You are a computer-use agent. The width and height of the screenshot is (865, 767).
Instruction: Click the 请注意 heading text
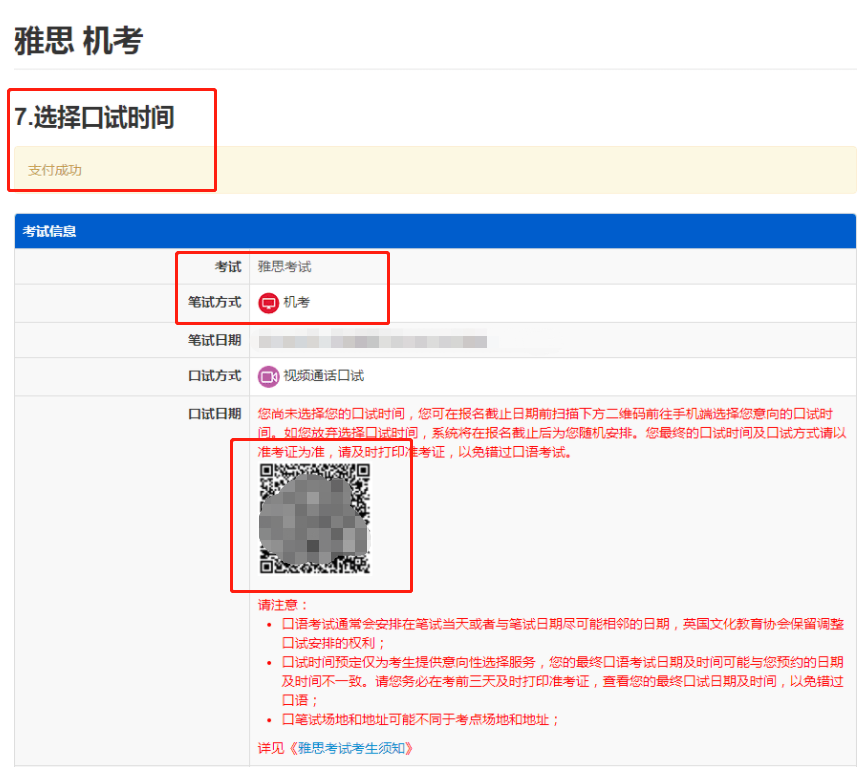tap(284, 605)
